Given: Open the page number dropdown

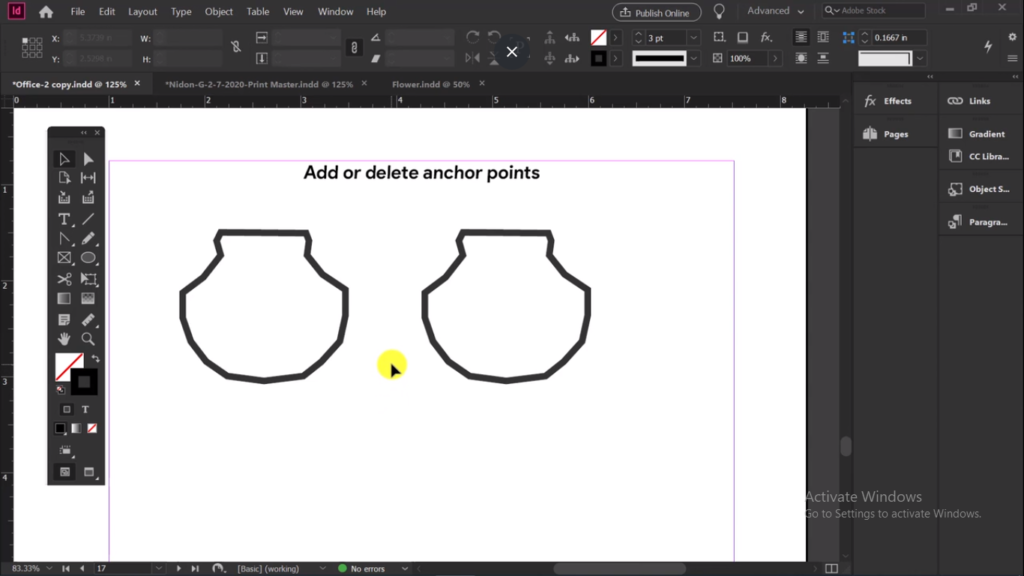Looking at the screenshot, I should [x=159, y=569].
